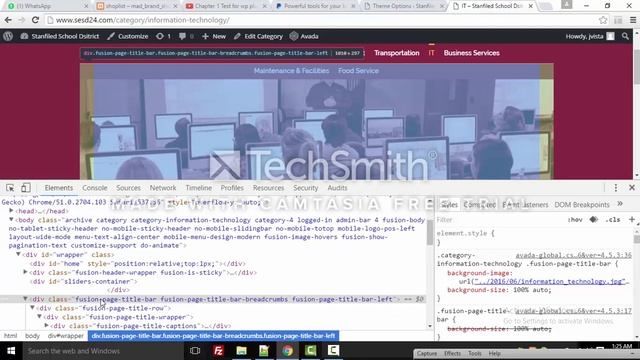Image resolution: width=640 pixels, height=360 pixels.
Task: Collapse the div#wrapper node
Action: click(x=18, y=254)
